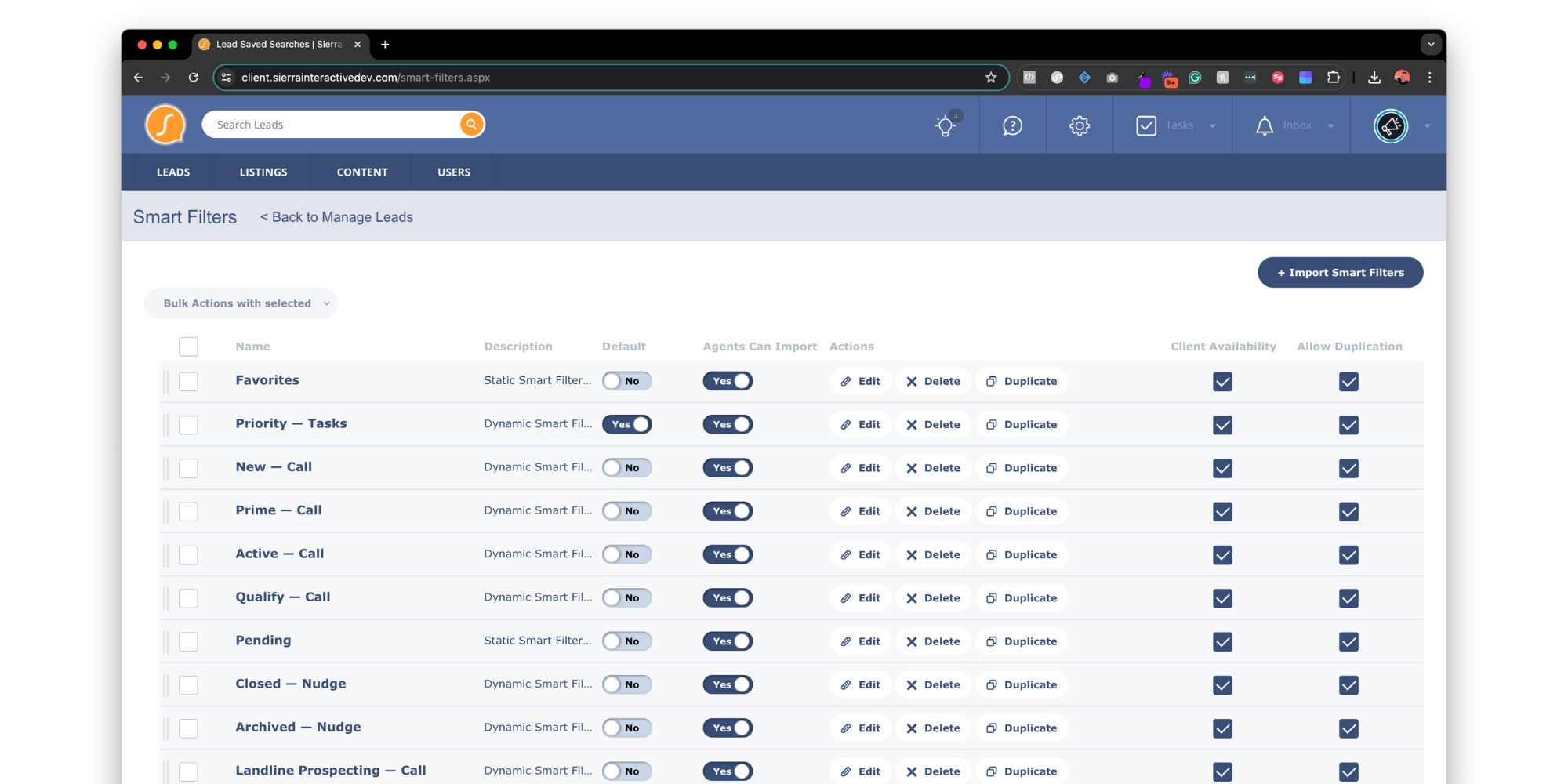The height and width of the screenshot is (784, 1568).
Task: Click the orange search magnifier icon
Action: 471,125
